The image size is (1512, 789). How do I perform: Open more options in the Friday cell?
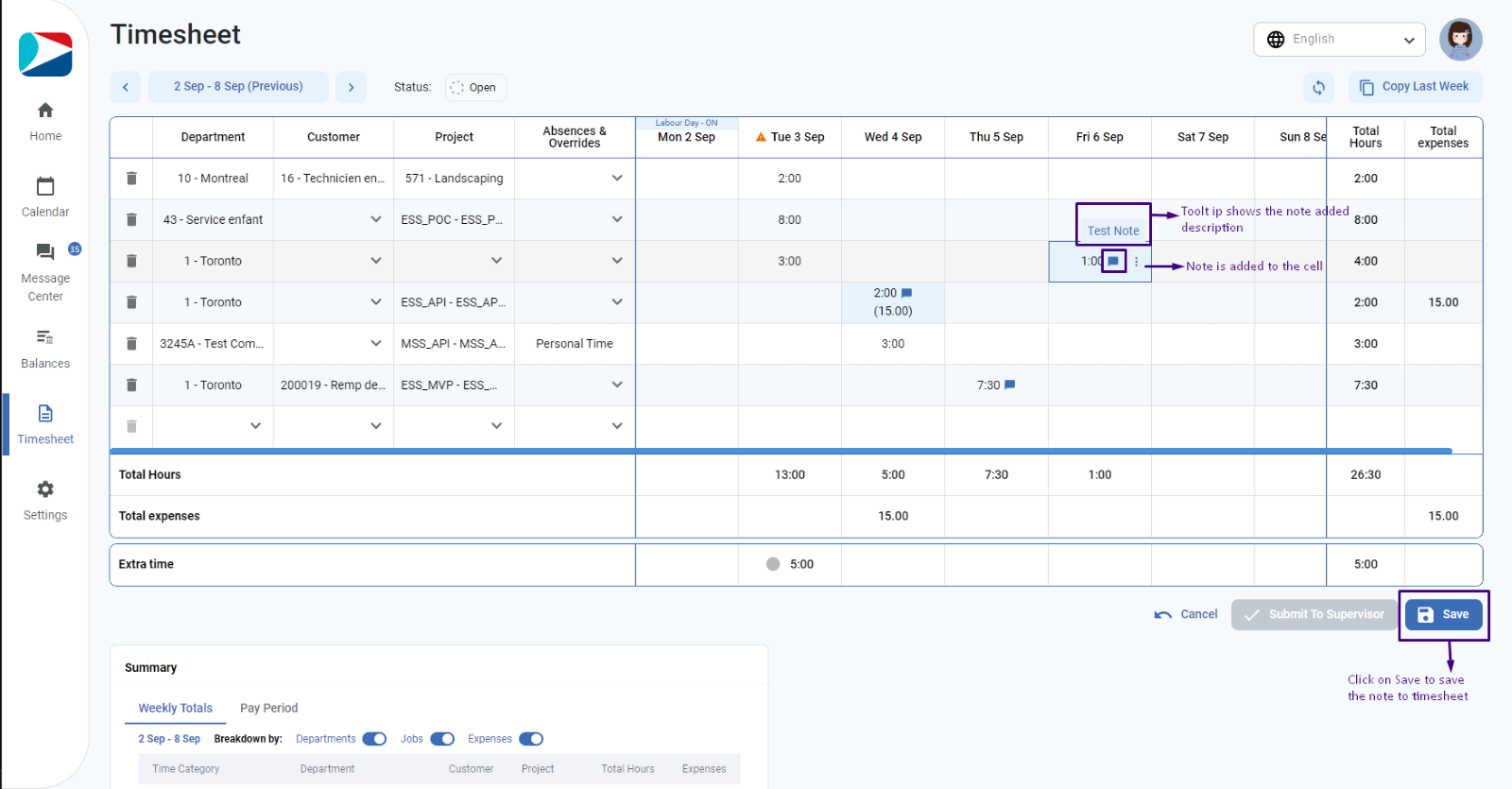1136,262
